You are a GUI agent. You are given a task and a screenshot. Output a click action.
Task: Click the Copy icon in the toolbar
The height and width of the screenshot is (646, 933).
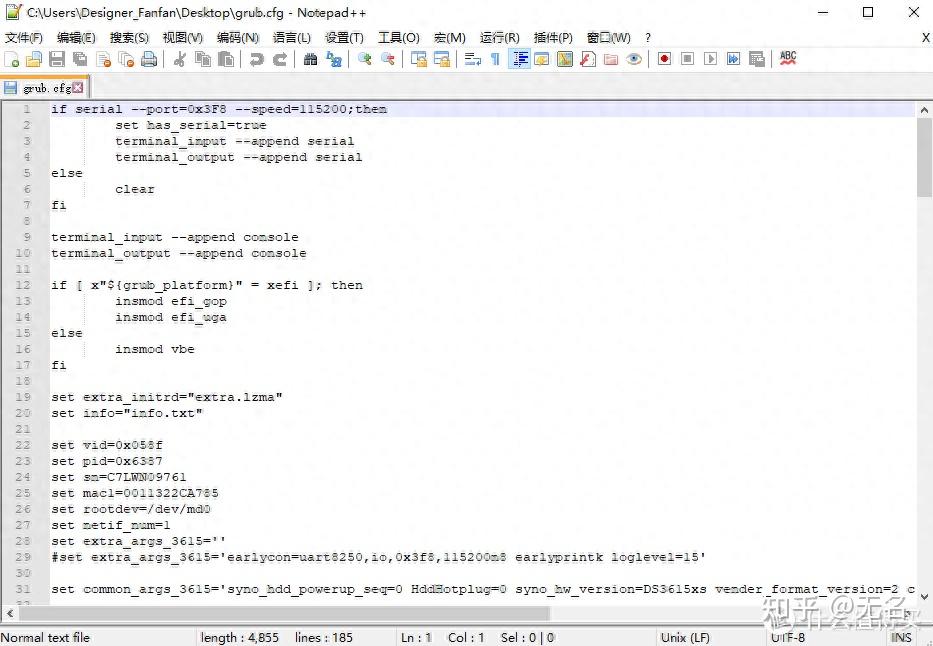pos(203,59)
